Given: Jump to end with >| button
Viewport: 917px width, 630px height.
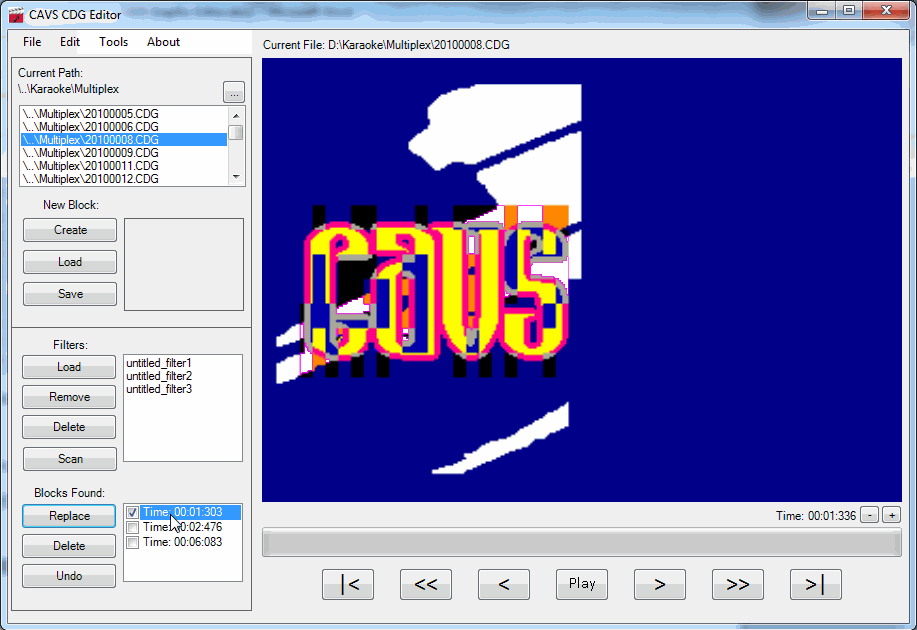Looking at the screenshot, I should pyautogui.click(x=816, y=584).
